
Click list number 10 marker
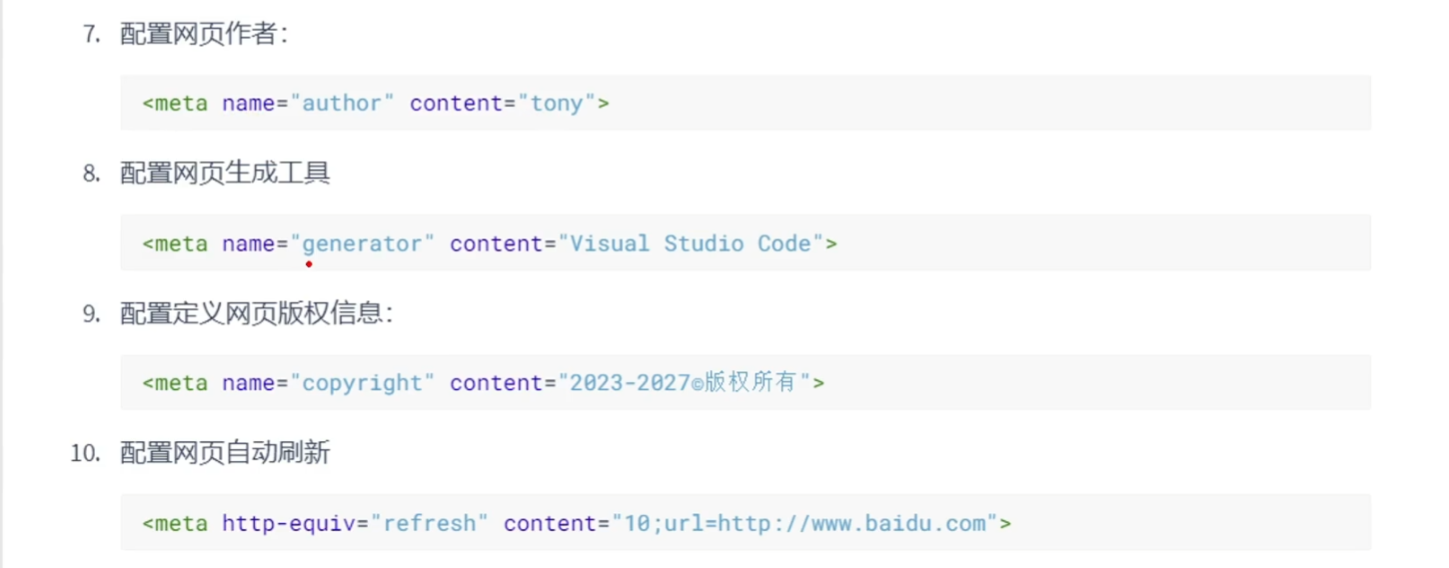pyautogui.click(x=86, y=453)
